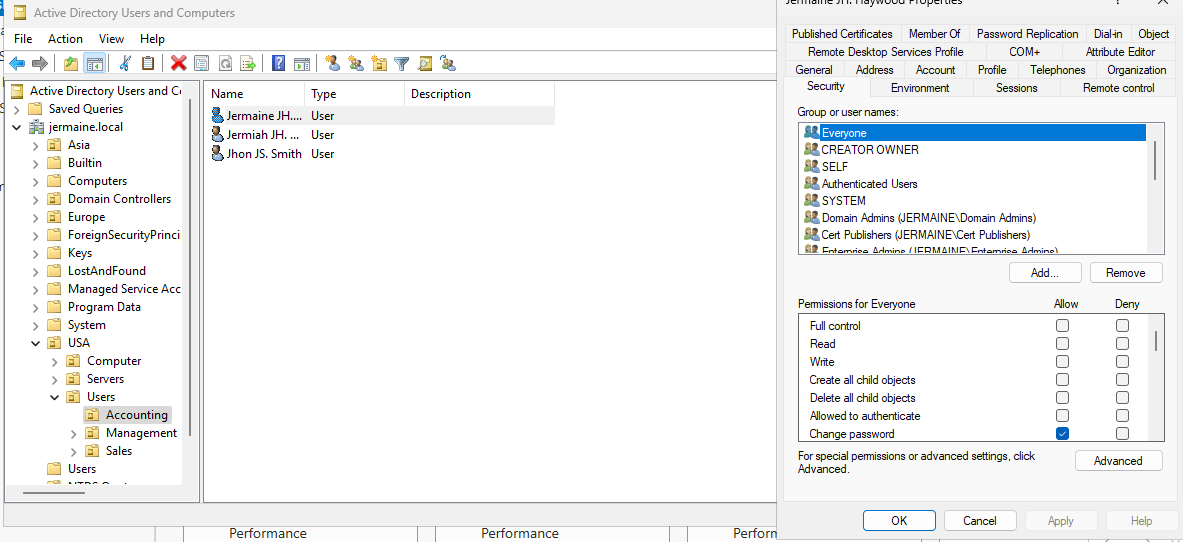
Task: Click the group names list scrollbar
Action: [x=1155, y=160]
